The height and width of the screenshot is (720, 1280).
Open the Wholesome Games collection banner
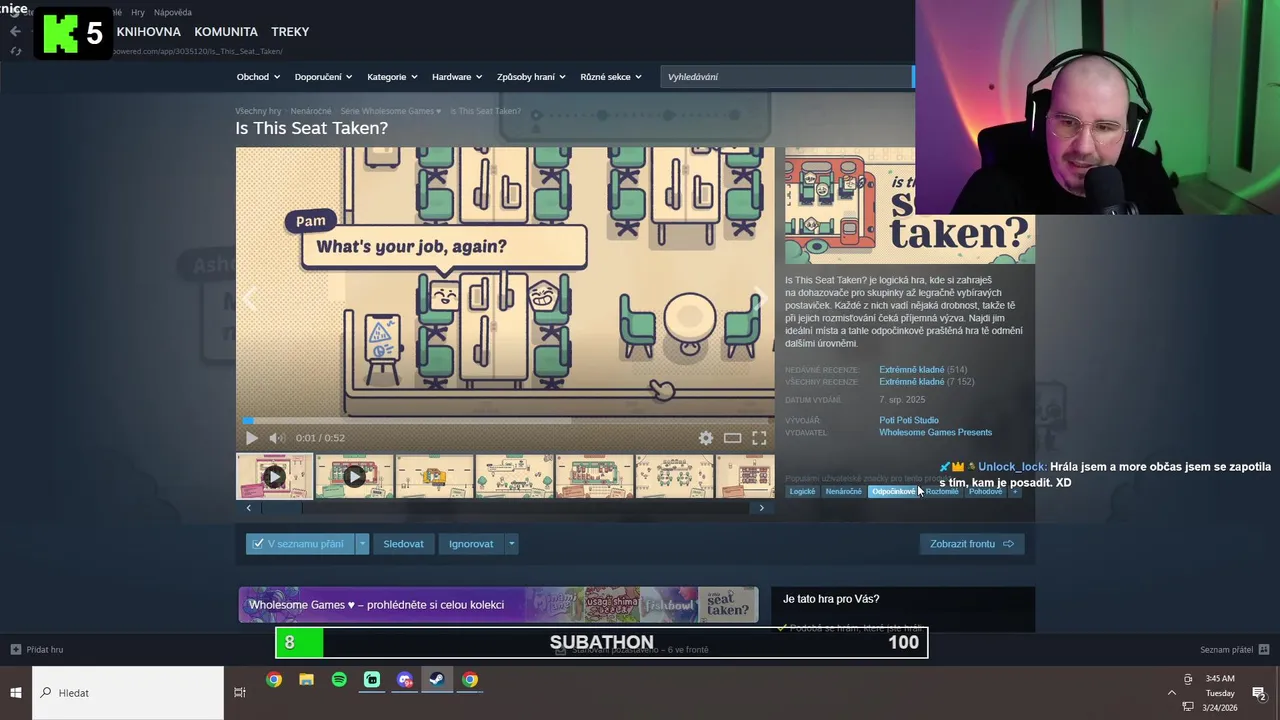[x=498, y=605]
